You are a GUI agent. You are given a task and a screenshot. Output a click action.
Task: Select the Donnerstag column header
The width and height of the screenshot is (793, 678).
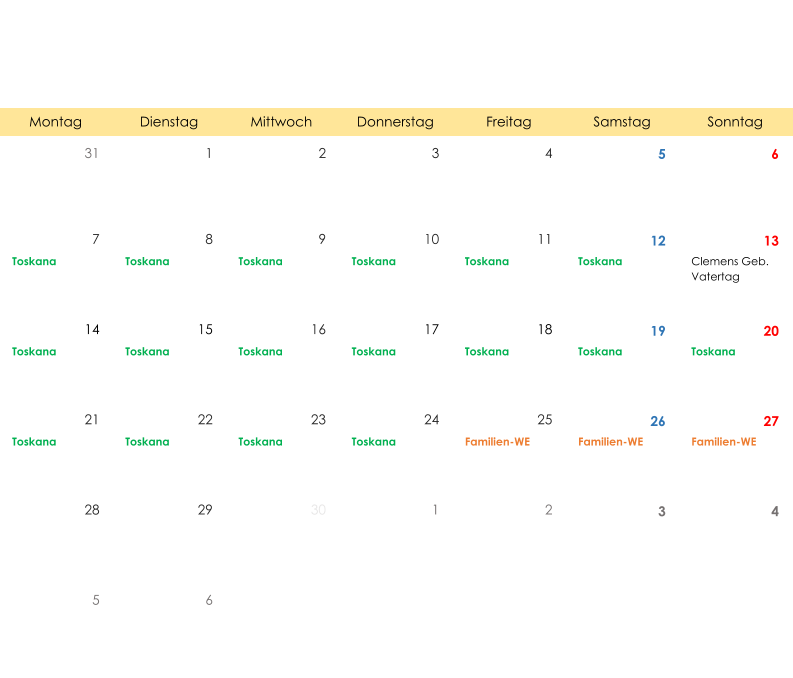pyautogui.click(x=395, y=122)
